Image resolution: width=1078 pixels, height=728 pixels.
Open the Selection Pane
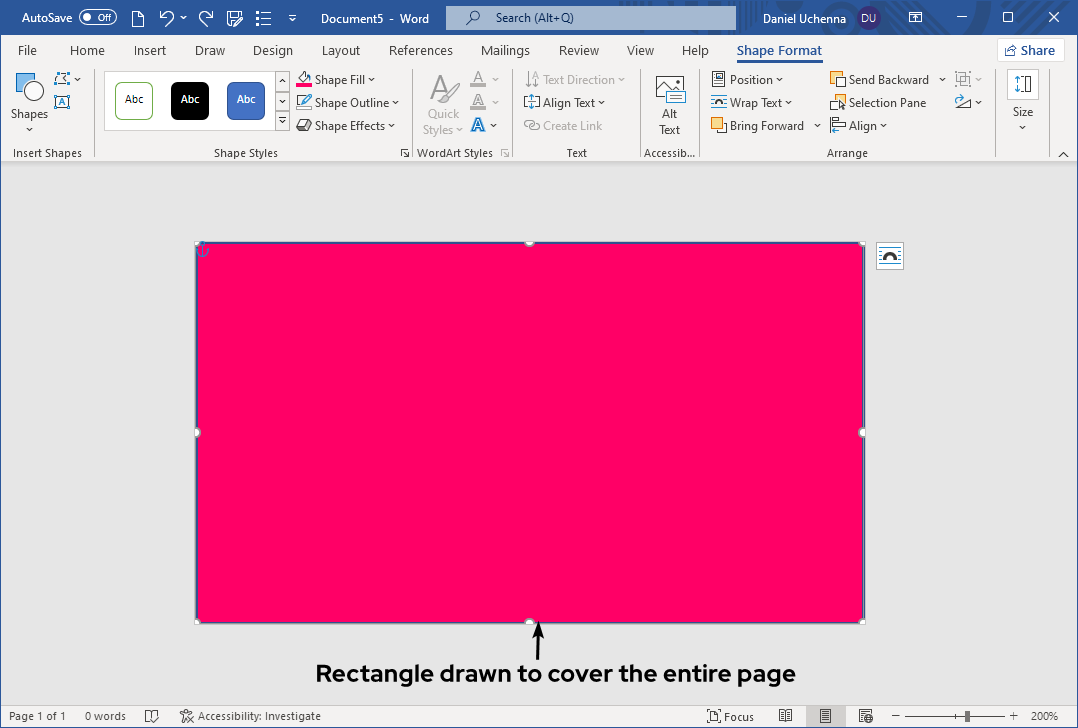pos(878,103)
